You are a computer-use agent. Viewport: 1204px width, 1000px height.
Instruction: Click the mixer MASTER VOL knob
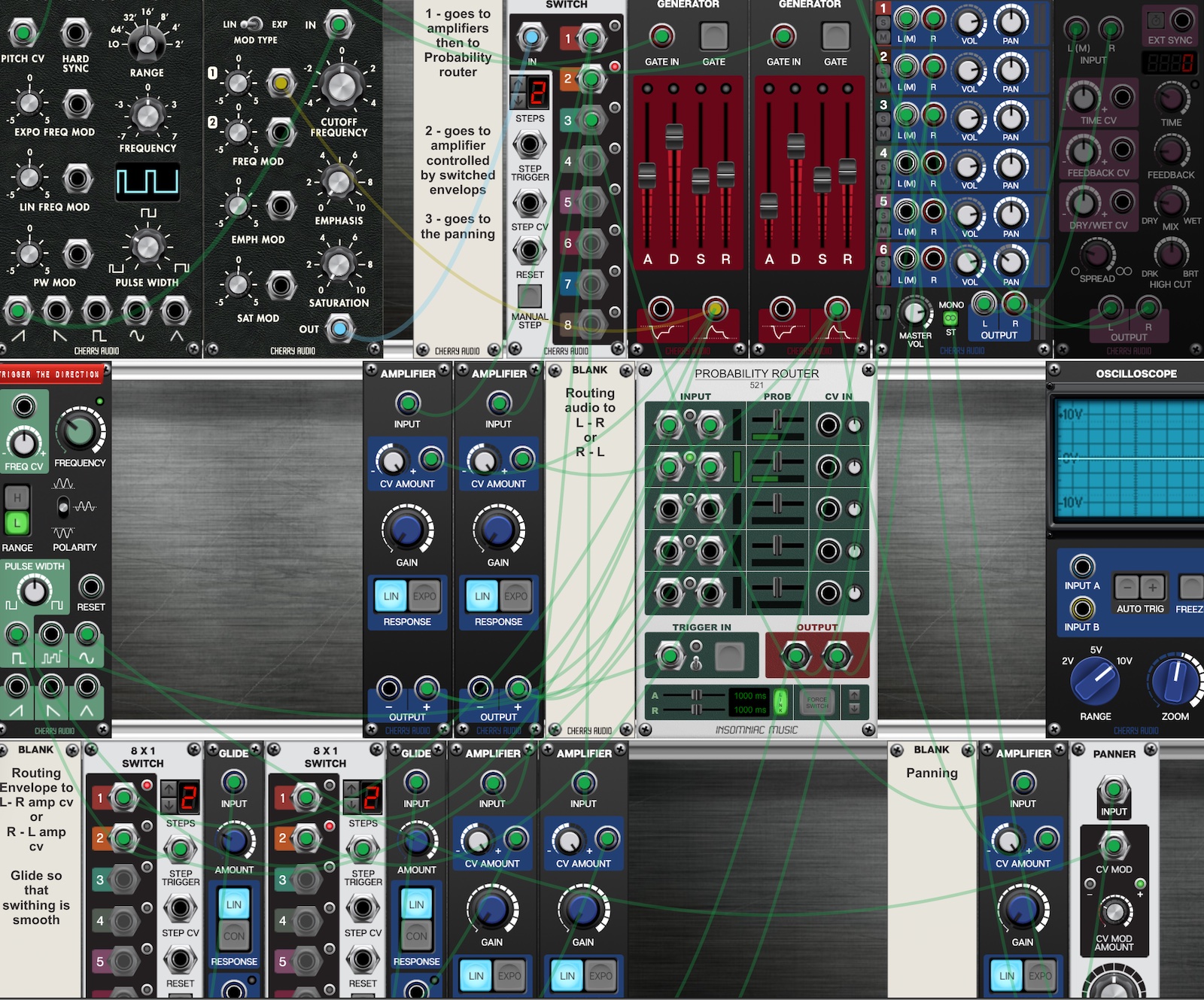tap(914, 313)
